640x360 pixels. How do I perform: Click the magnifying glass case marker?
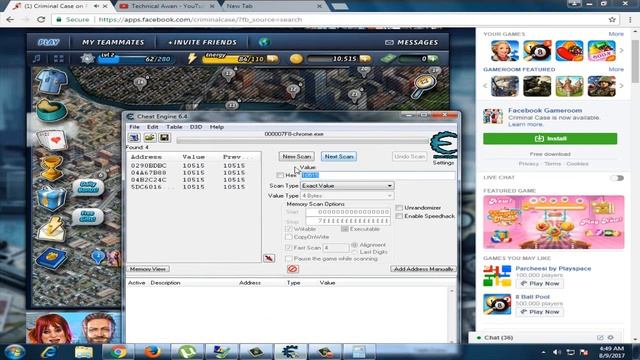click(424, 86)
